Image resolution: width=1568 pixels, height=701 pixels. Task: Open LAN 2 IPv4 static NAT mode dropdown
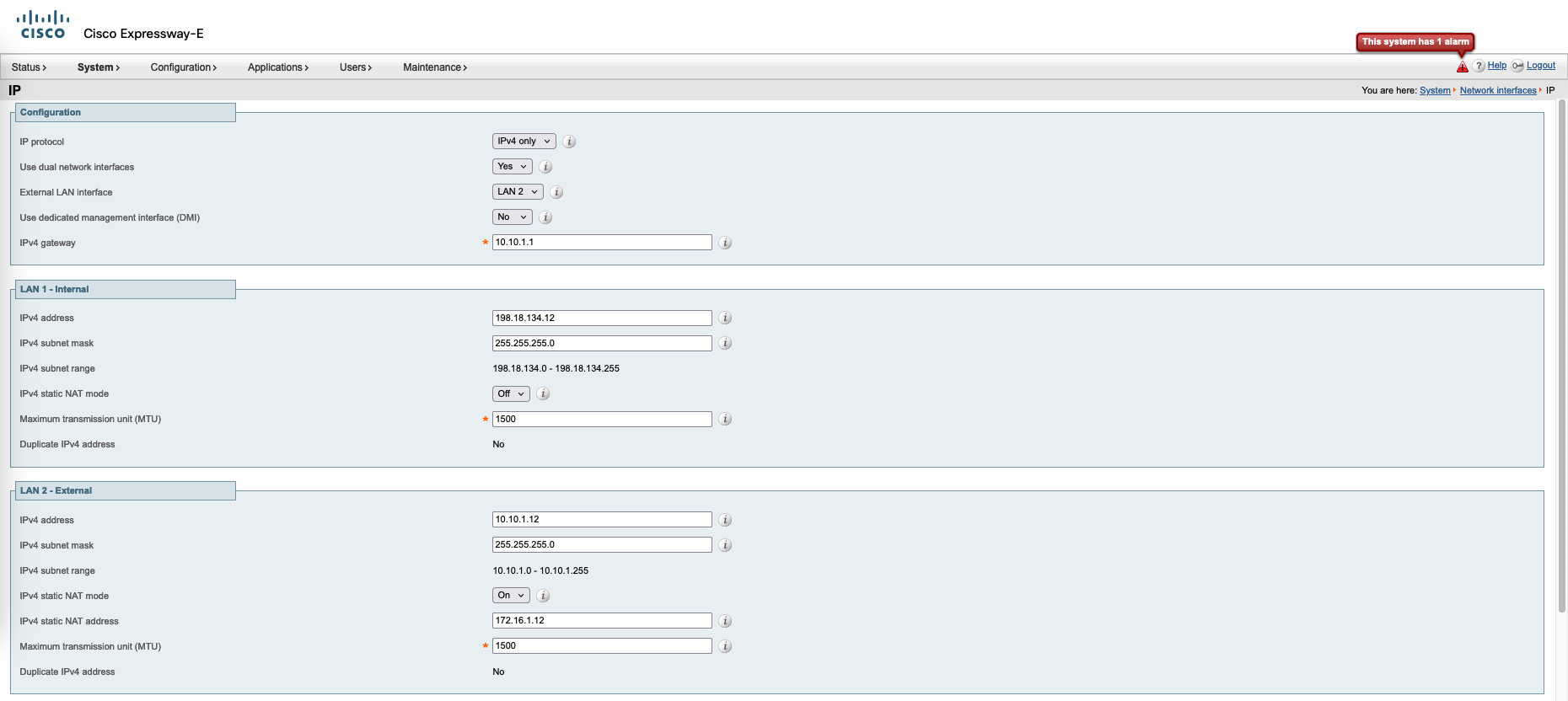(x=511, y=596)
